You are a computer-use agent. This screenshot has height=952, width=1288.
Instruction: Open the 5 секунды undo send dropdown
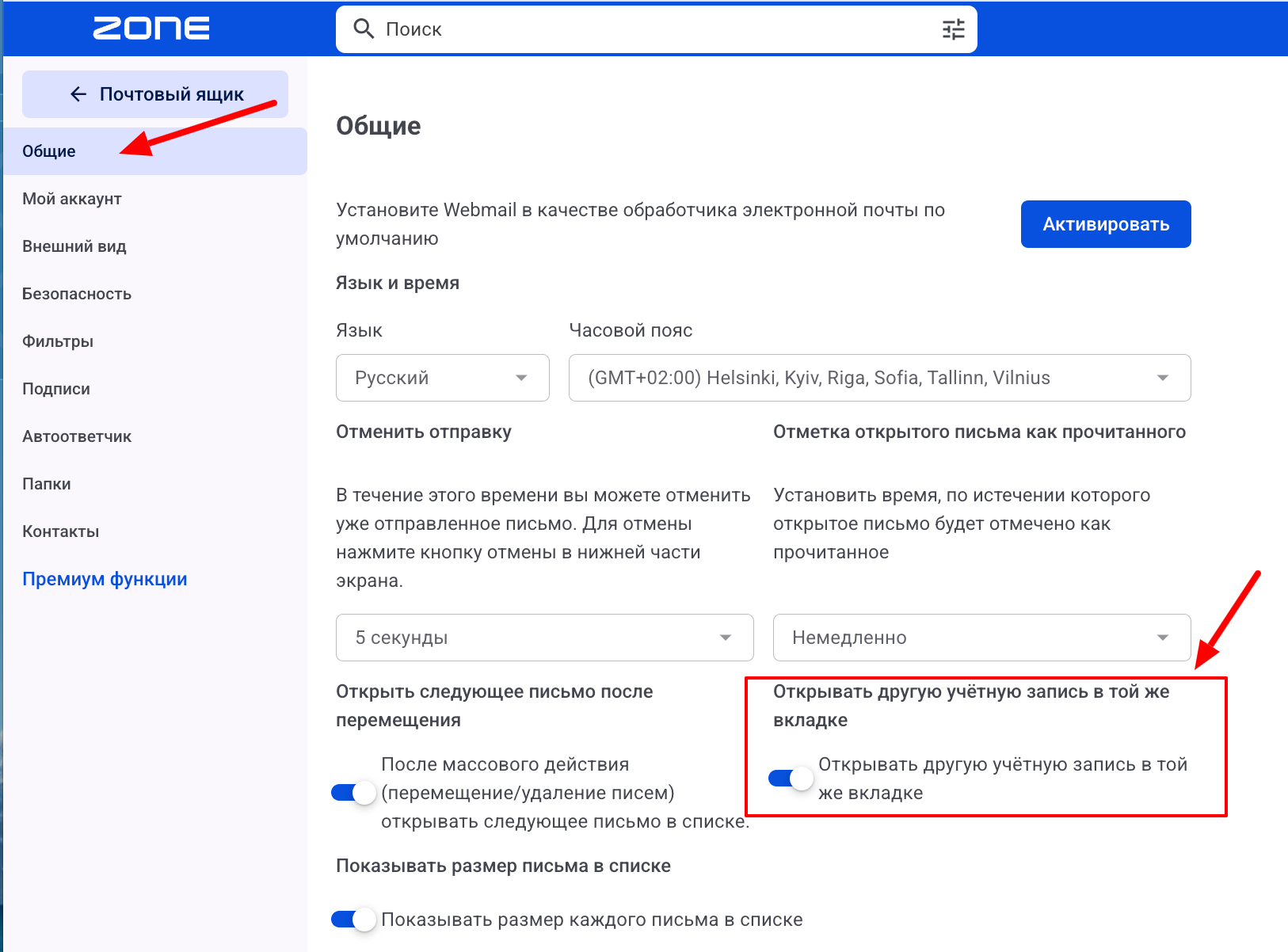click(x=544, y=638)
